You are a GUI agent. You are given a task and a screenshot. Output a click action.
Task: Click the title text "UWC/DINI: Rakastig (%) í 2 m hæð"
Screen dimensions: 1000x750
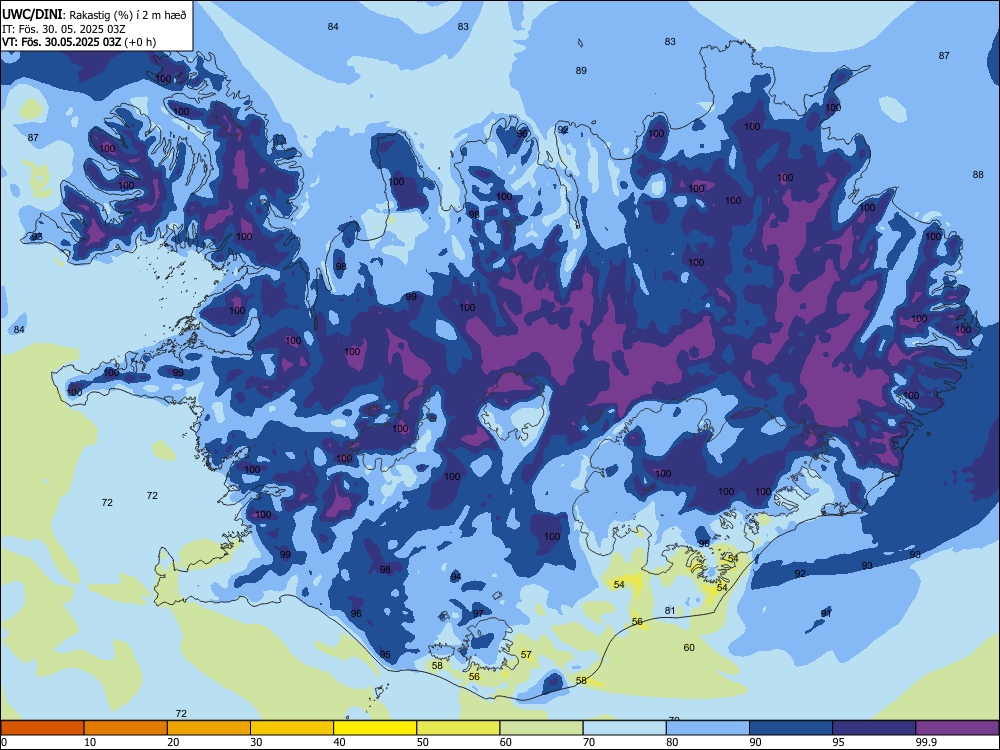click(94, 15)
